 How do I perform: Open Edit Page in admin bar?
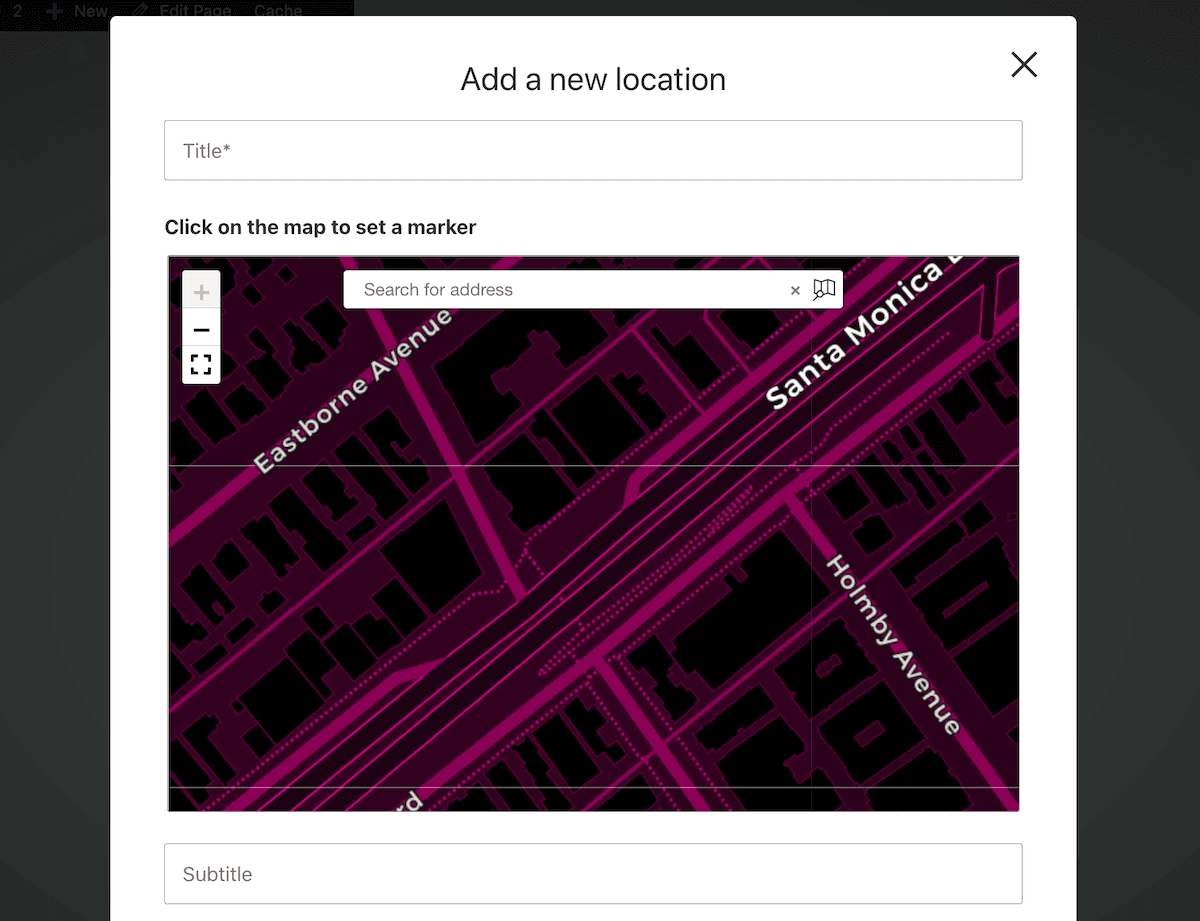pyautogui.click(x=183, y=11)
